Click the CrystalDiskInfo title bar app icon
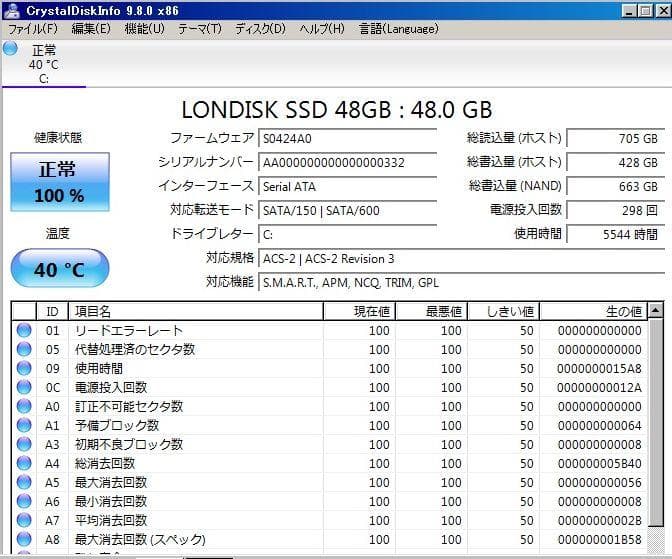 tap(11, 10)
